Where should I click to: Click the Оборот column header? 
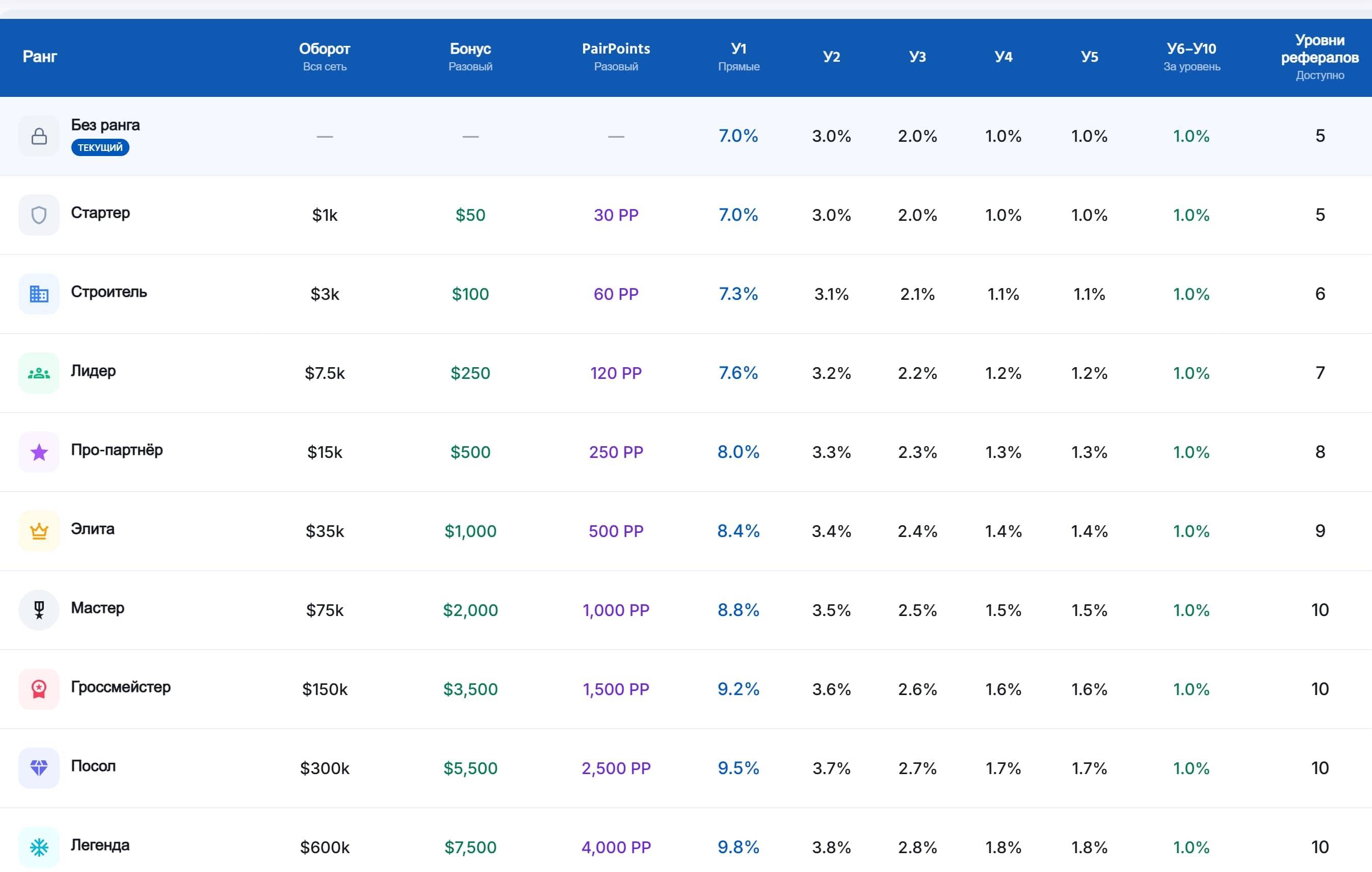325,57
